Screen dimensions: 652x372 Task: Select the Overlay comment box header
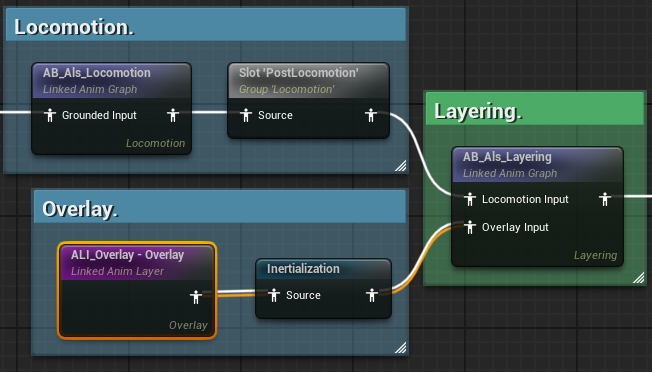pyautogui.click(x=220, y=207)
